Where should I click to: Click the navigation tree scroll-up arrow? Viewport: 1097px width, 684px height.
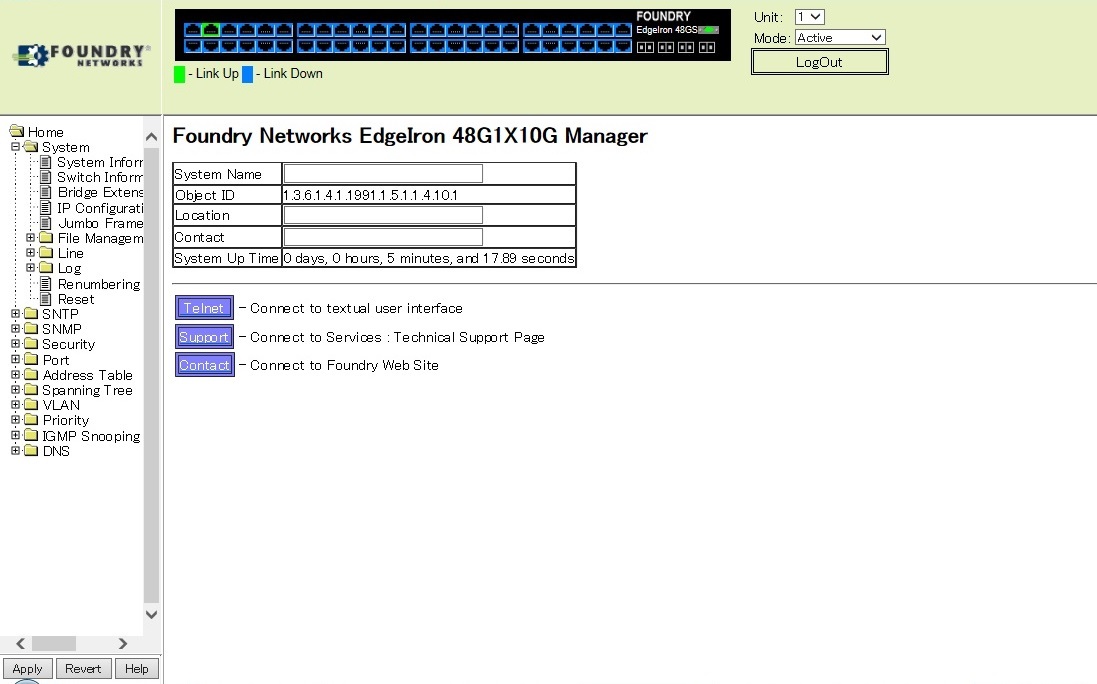[151, 138]
